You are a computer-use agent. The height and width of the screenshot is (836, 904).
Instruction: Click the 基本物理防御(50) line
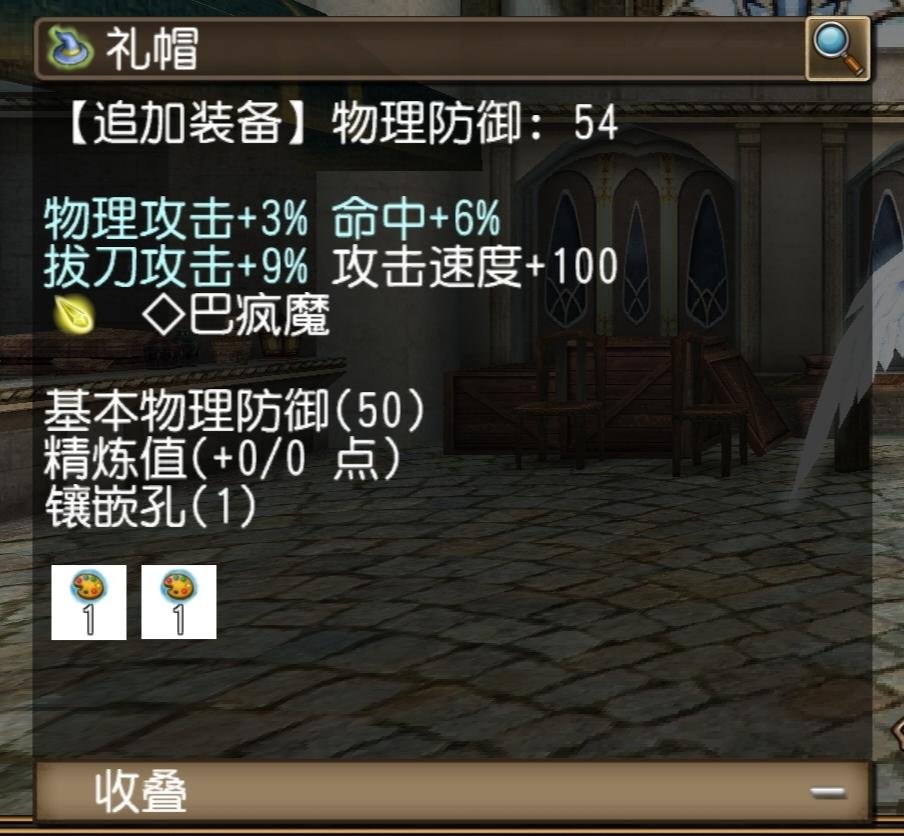pos(235,412)
